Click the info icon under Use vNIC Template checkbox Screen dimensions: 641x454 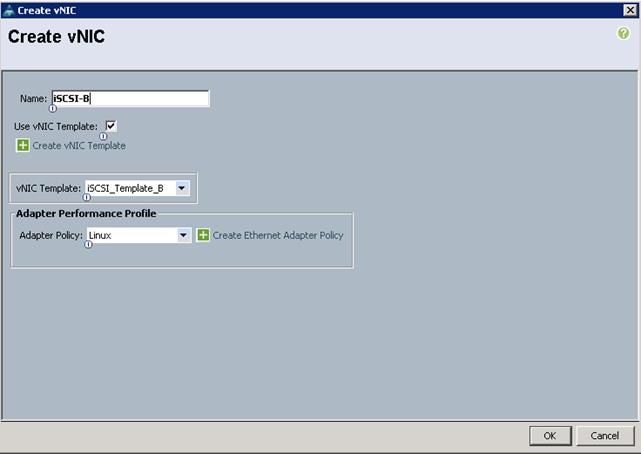(x=103, y=136)
